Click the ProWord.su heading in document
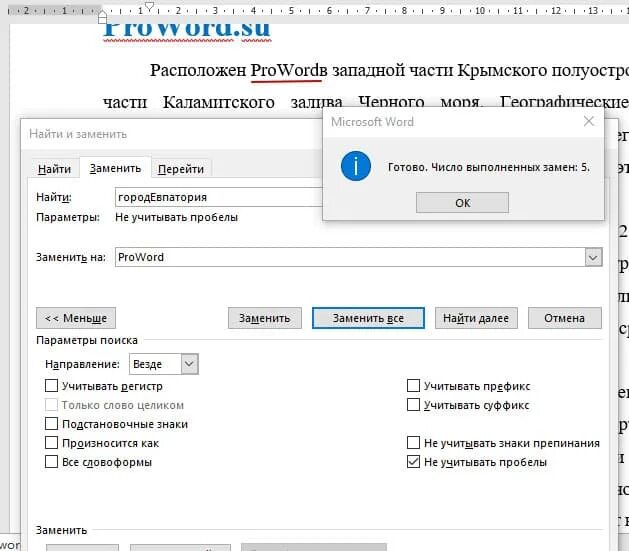 coord(187,29)
